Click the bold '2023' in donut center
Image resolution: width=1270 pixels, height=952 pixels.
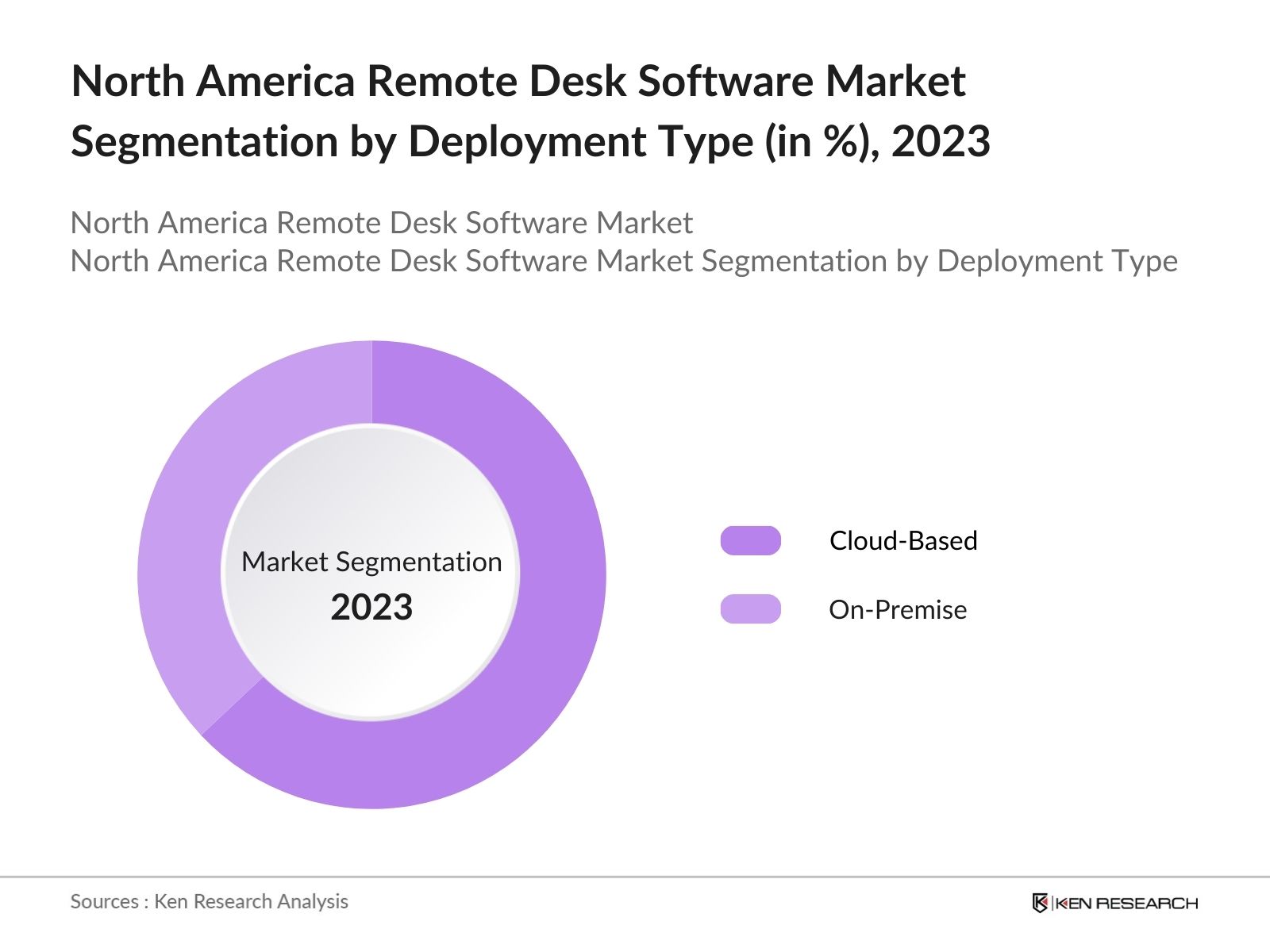coord(371,607)
